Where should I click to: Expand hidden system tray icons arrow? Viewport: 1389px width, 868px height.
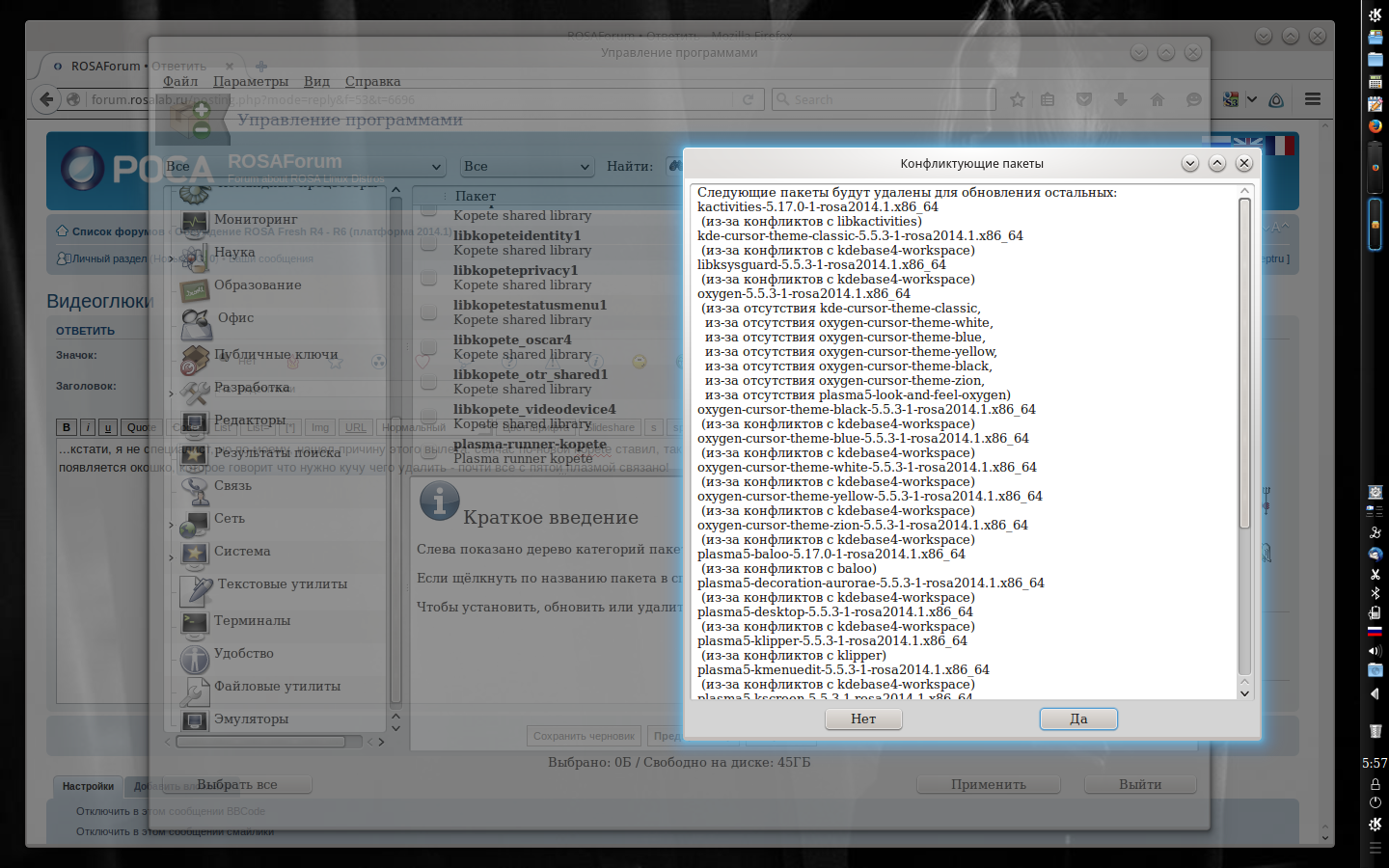[1375, 693]
